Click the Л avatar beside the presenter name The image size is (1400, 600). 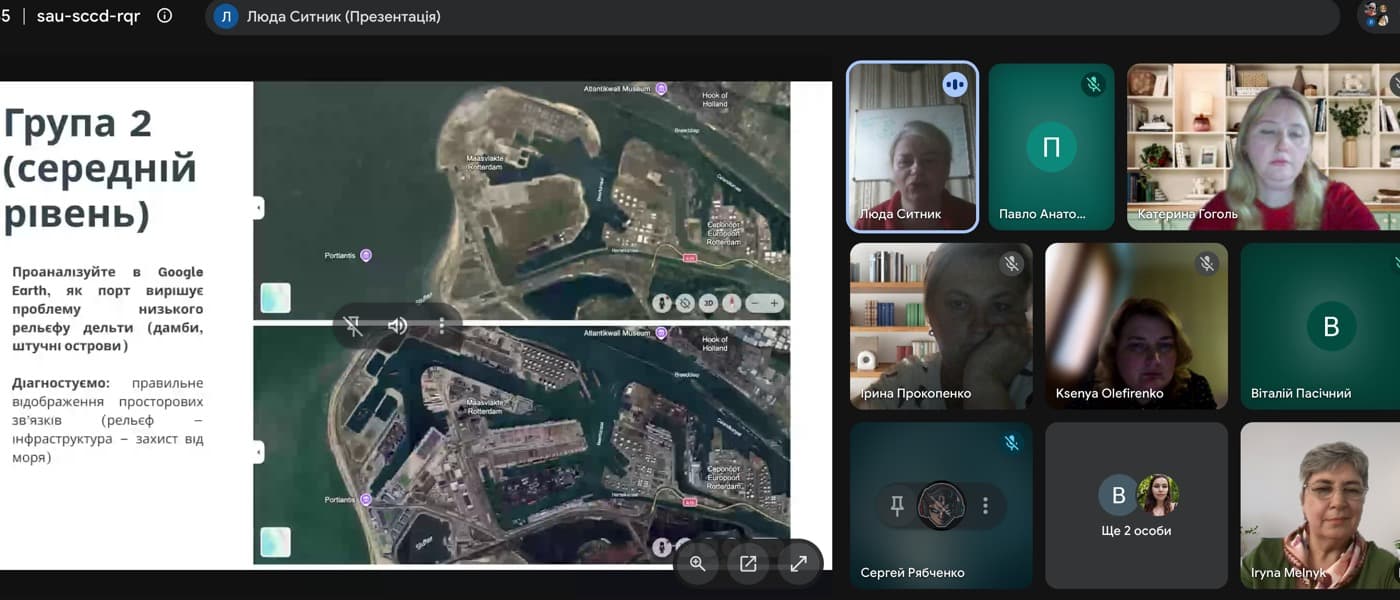[226, 16]
